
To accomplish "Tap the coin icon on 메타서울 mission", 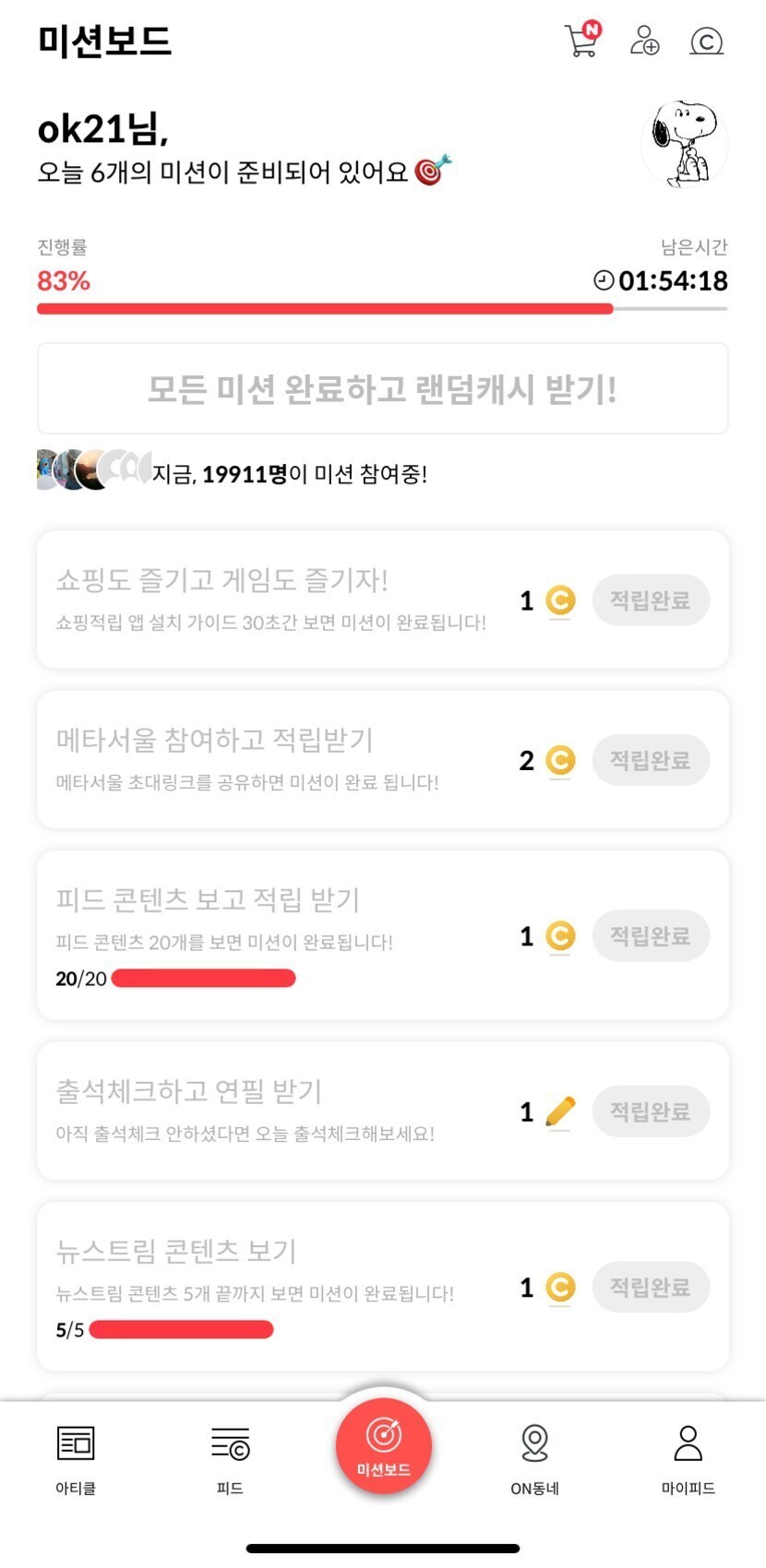I will coord(560,760).
